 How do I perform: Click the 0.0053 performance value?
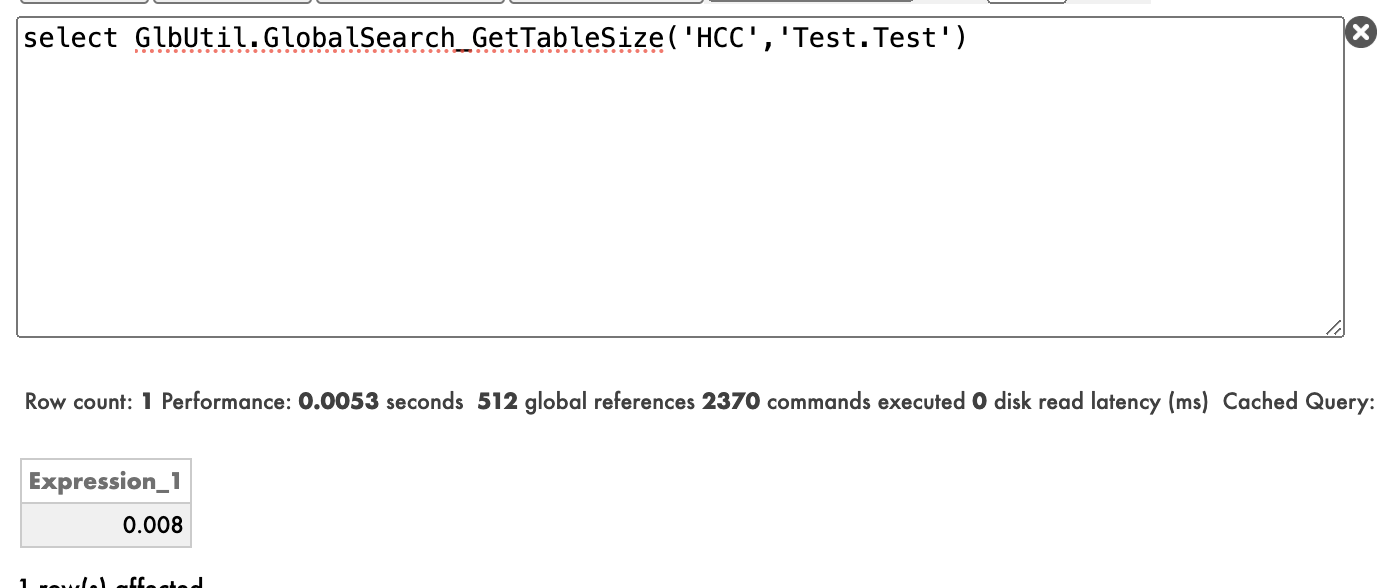[x=338, y=402]
